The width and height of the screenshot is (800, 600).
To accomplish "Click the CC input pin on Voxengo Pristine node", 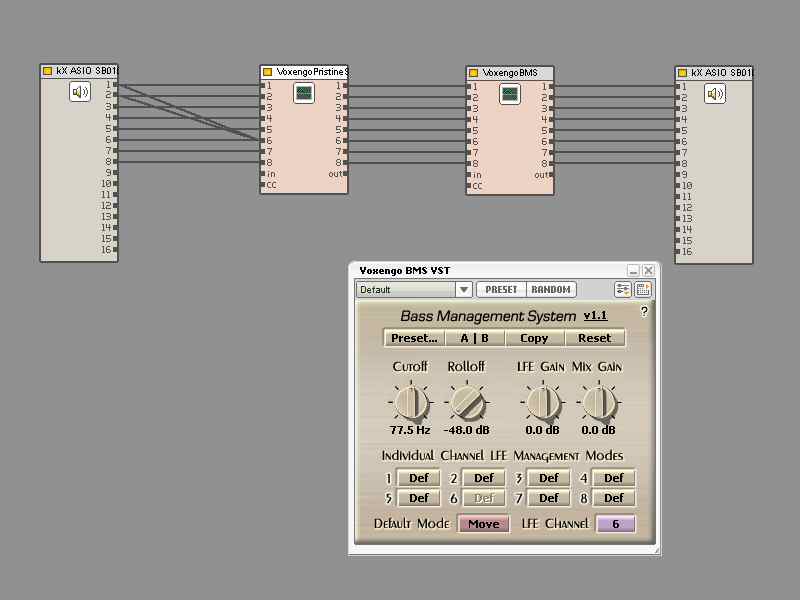I will [x=263, y=185].
